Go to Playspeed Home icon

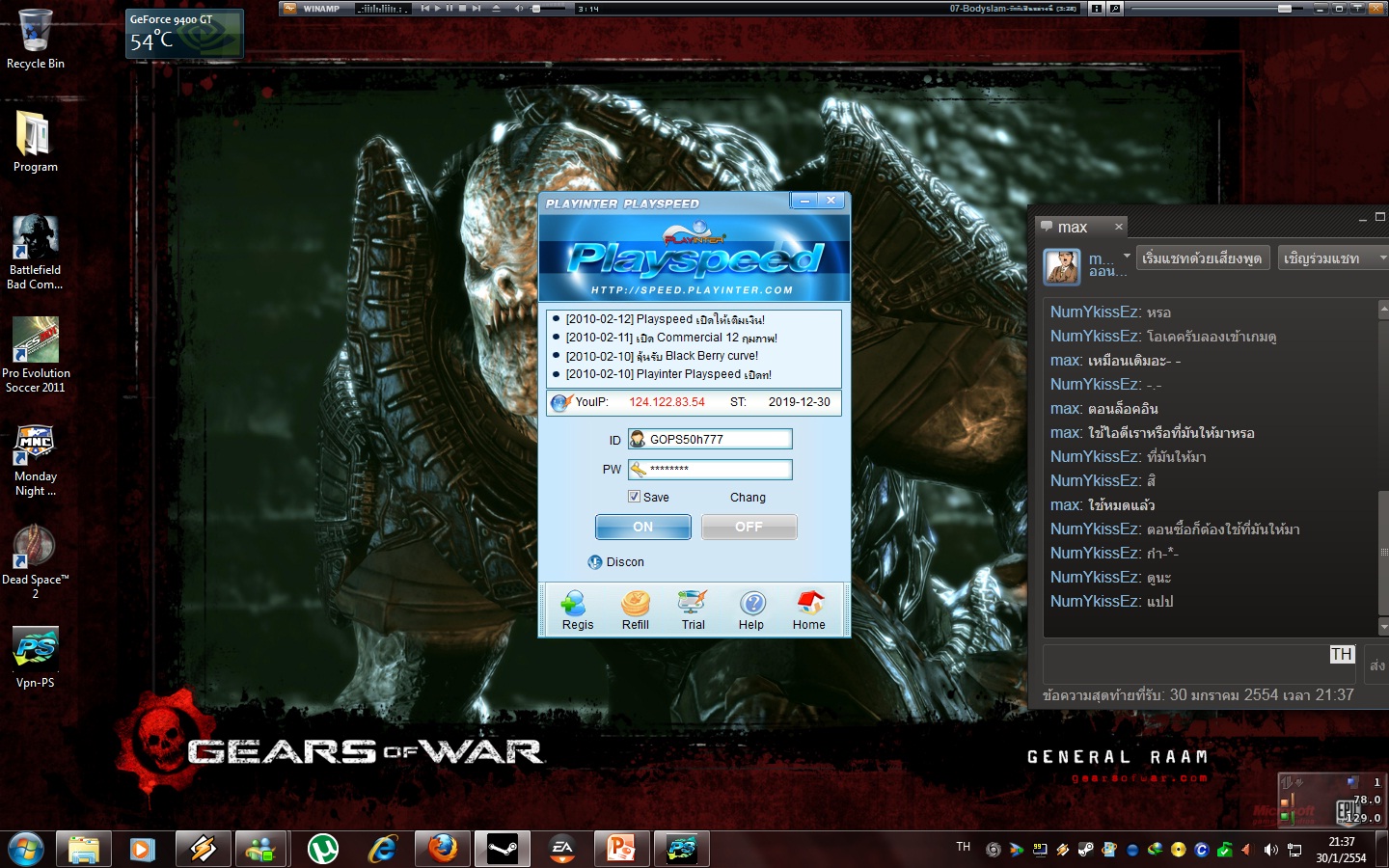809,610
